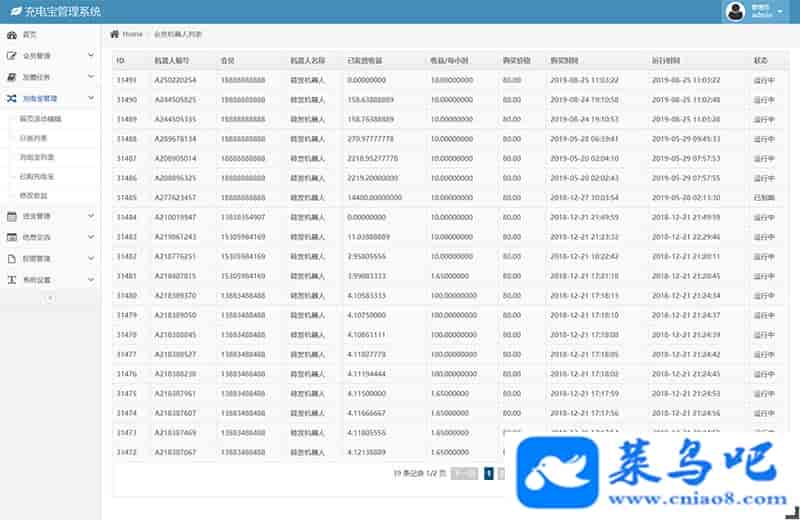This screenshot has height=520, width=800.
Task: Click the shuffle icon for 充电宝管理
Action: coord(12,99)
